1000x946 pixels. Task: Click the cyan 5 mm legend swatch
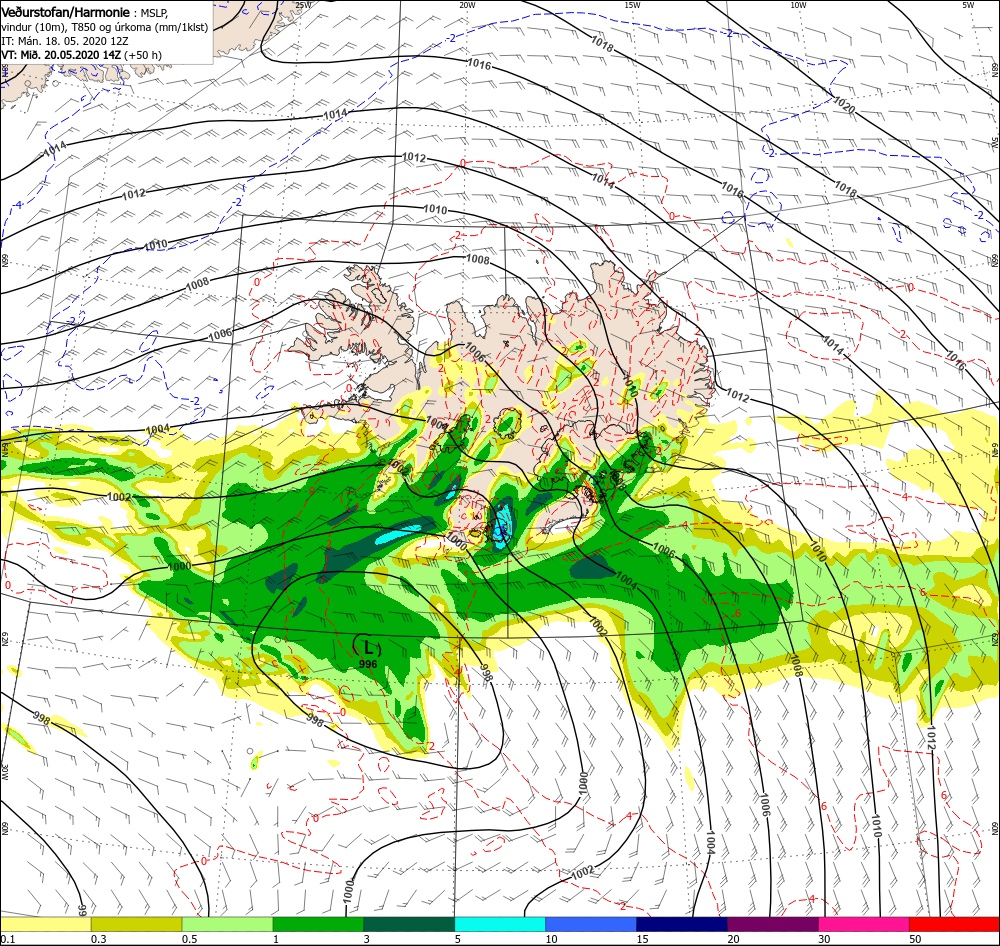coord(500,924)
